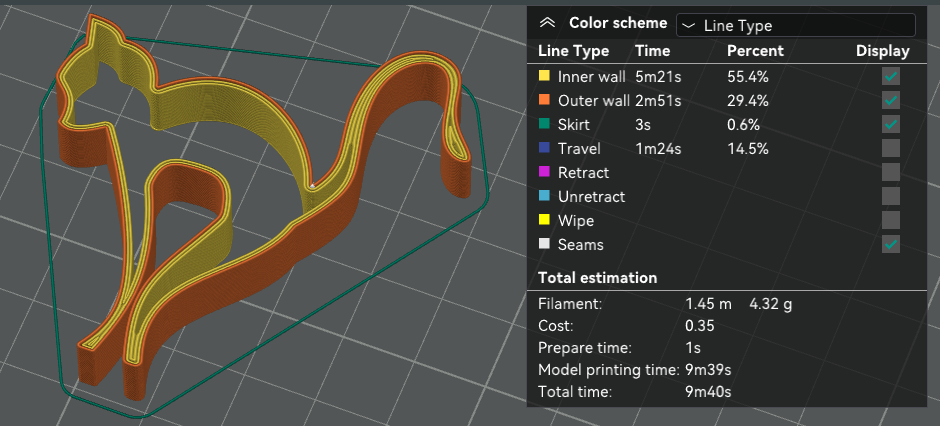Click the 55.4% percent value
The height and width of the screenshot is (426, 940).
tap(748, 77)
